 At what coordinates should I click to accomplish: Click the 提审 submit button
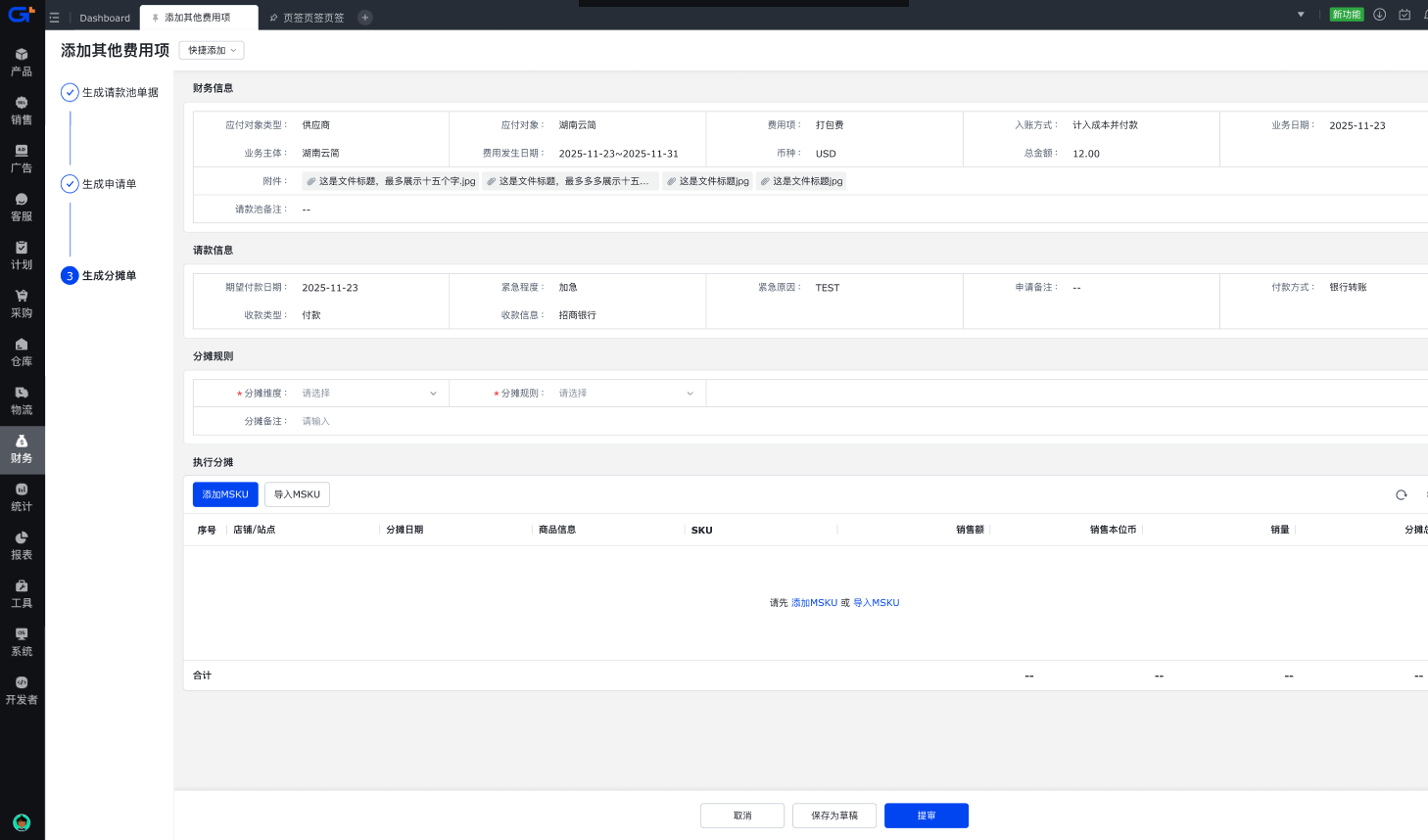click(926, 816)
